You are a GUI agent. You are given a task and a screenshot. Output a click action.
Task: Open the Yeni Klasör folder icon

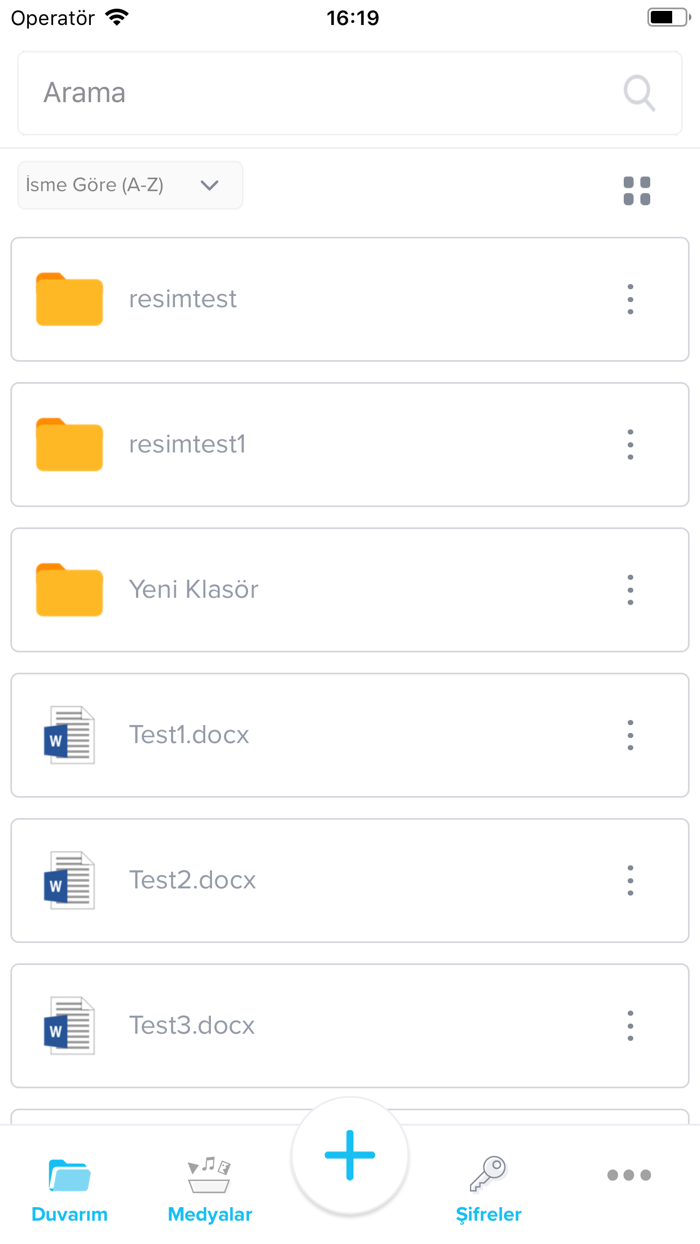coord(69,590)
